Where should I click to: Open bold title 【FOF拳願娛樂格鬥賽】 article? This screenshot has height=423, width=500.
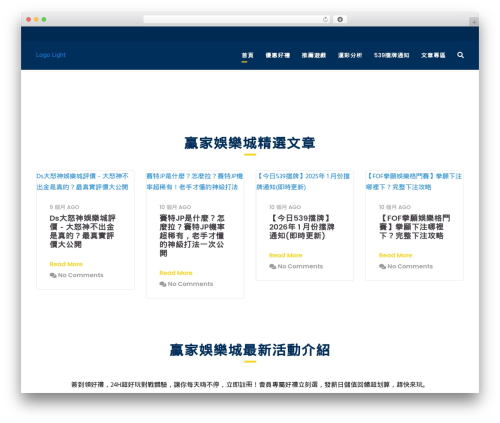click(414, 227)
